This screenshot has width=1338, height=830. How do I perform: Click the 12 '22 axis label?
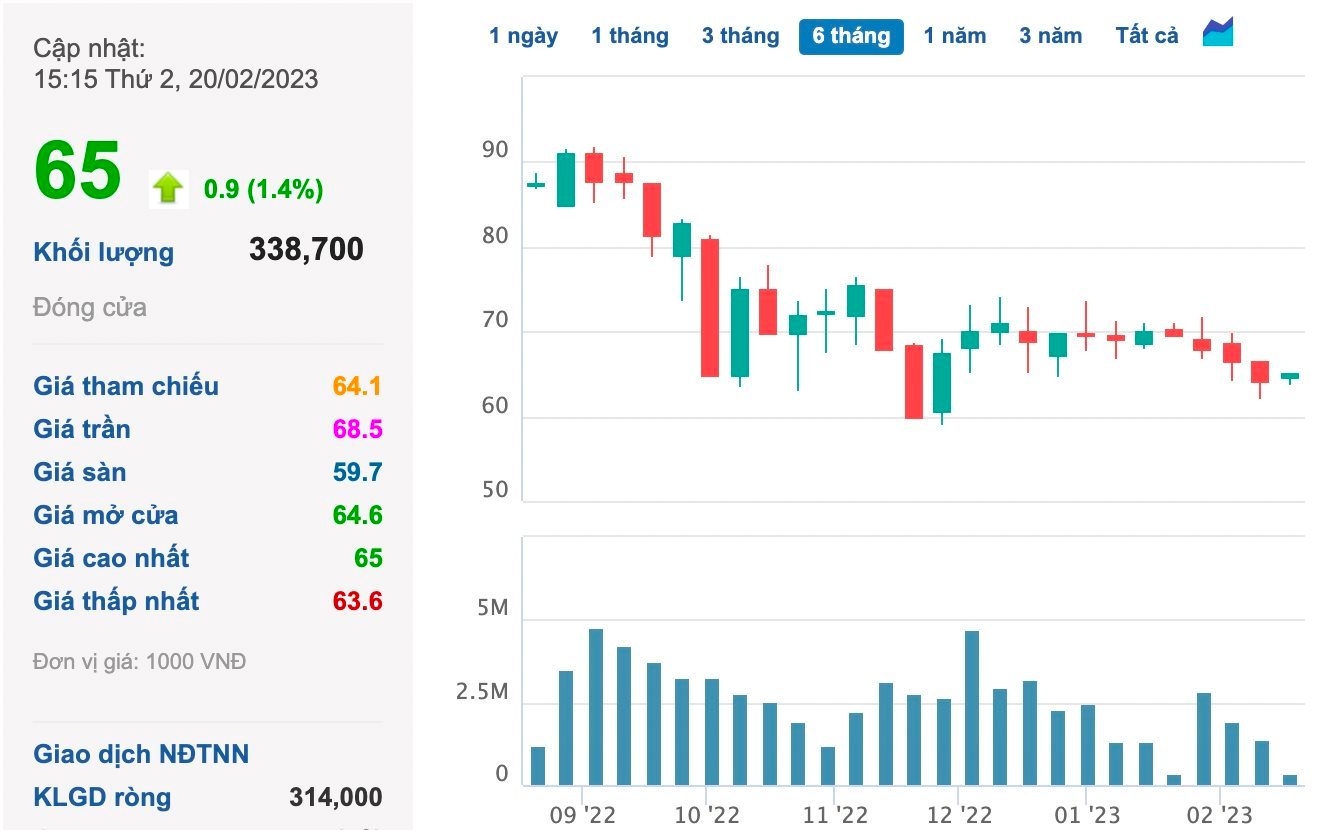pyautogui.click(x=960, y=815)
